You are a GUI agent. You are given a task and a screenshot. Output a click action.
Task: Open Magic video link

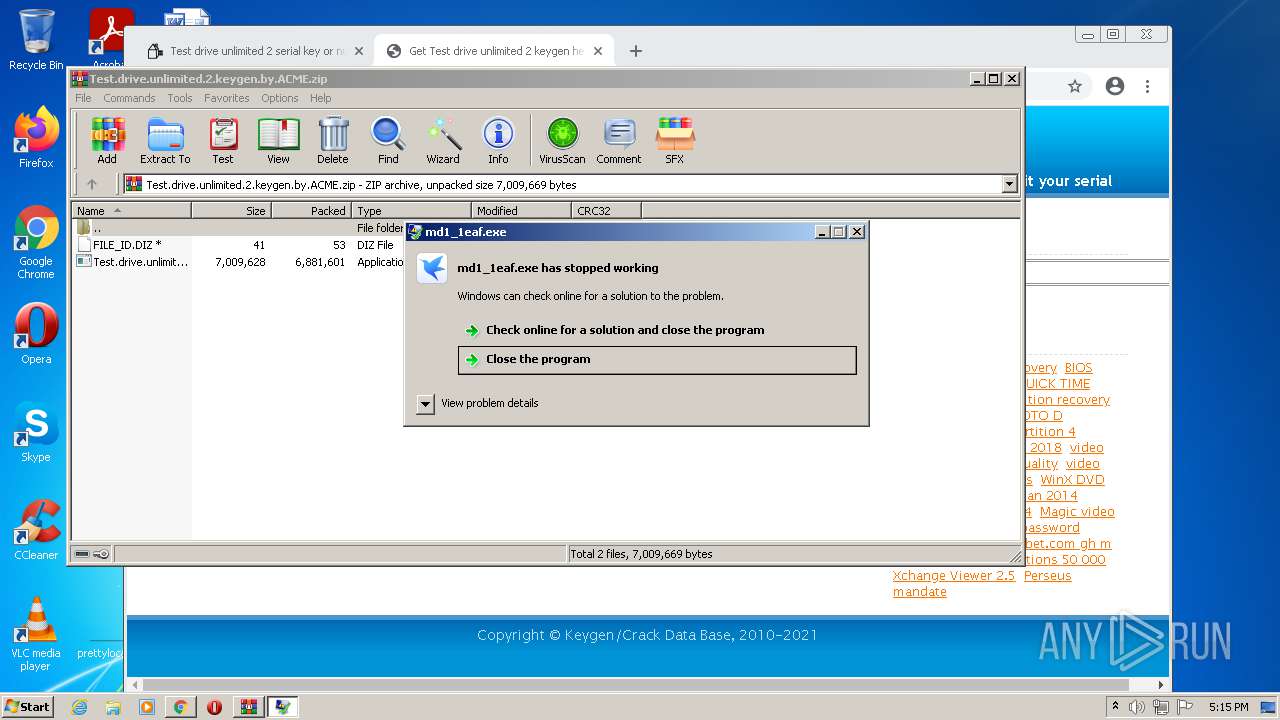coord(1077,512)
